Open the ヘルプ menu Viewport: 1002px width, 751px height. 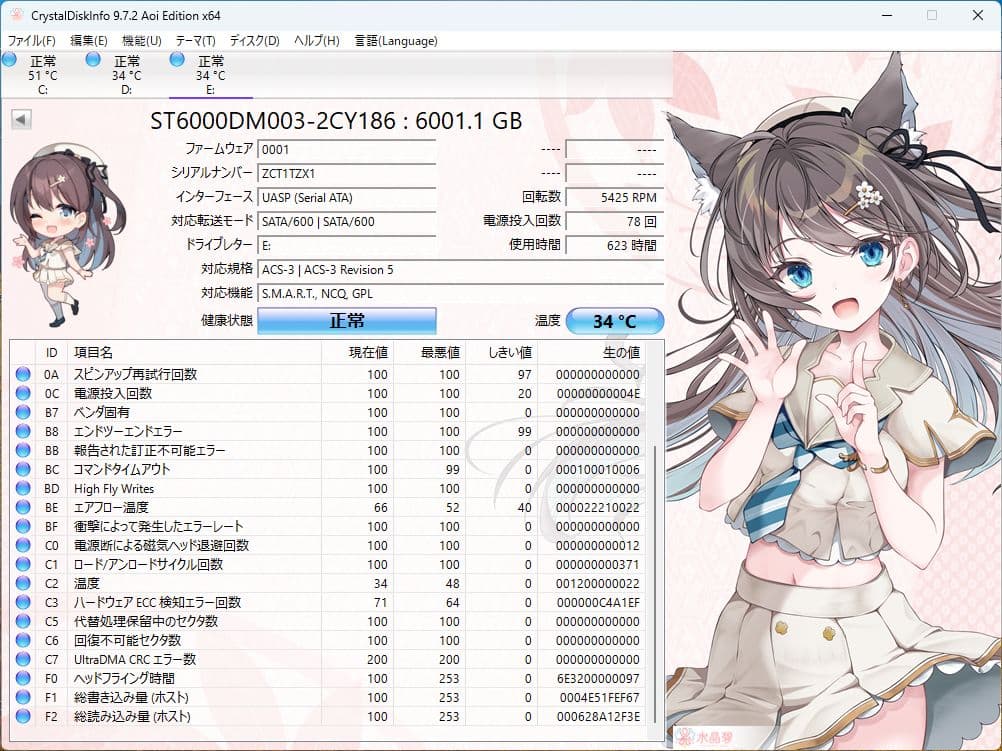click(x=317, y=41)
